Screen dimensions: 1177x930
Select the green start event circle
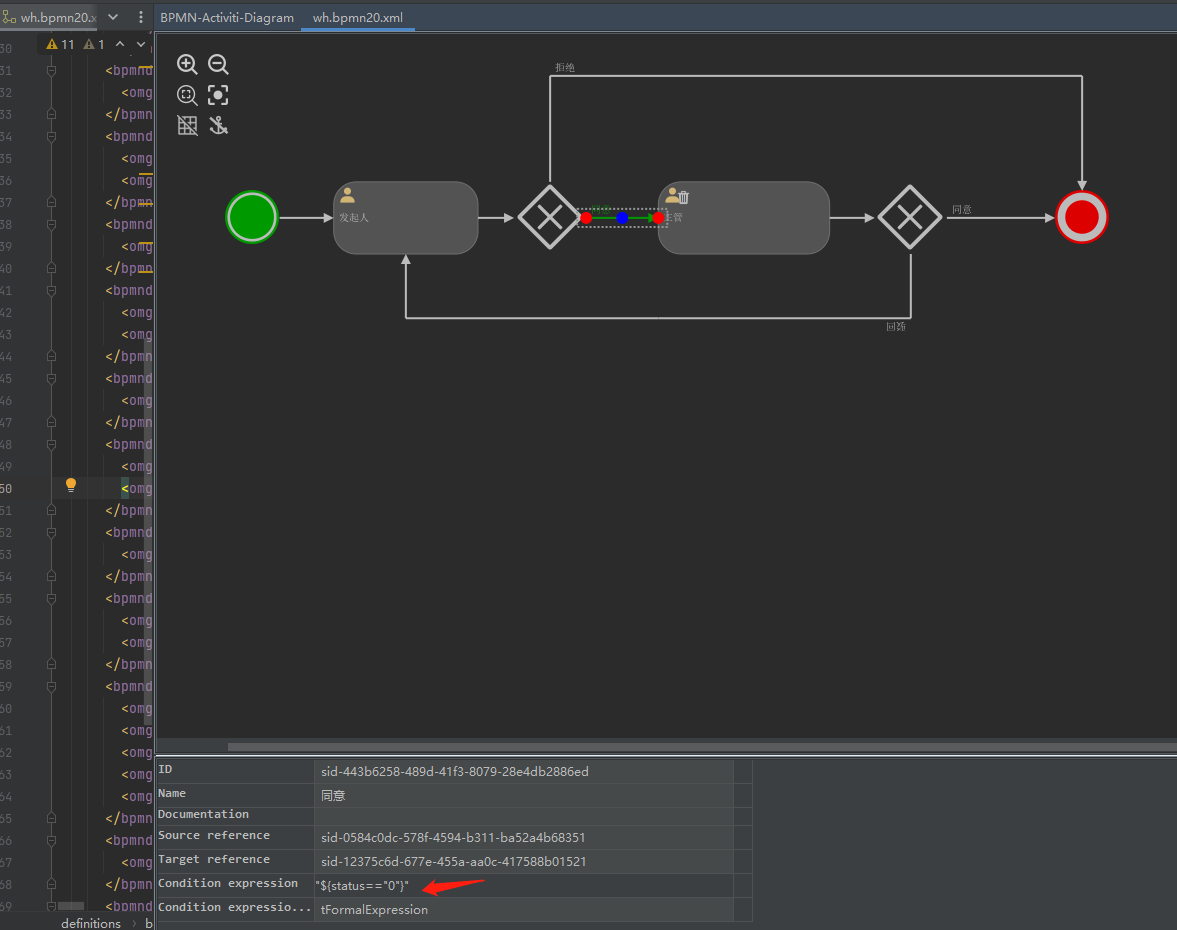click(x=252, y=217)
